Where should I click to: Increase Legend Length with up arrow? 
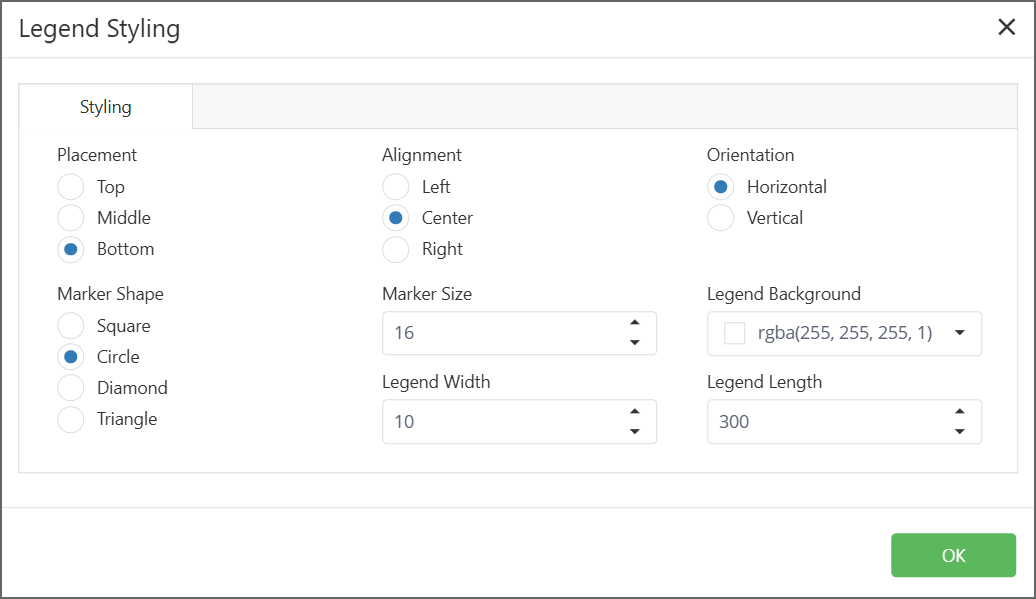(x=959, y=412)
